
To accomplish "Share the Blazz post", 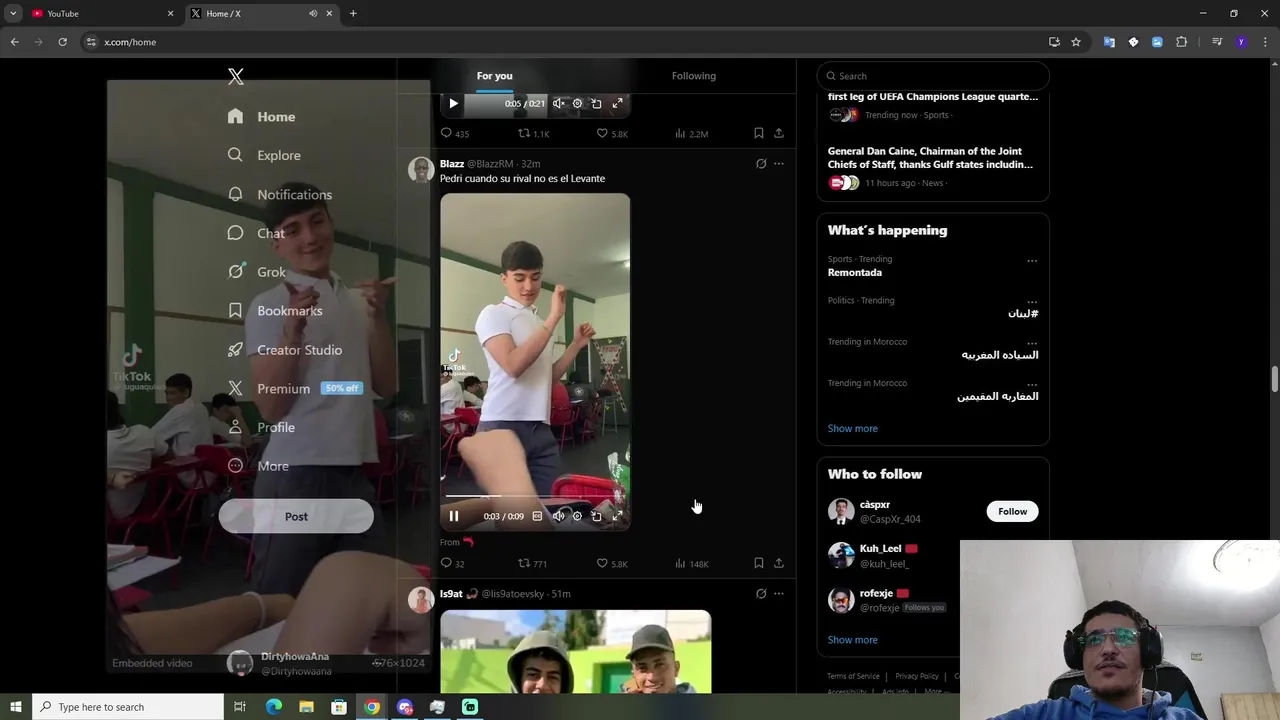I will (x=779, y=563).
